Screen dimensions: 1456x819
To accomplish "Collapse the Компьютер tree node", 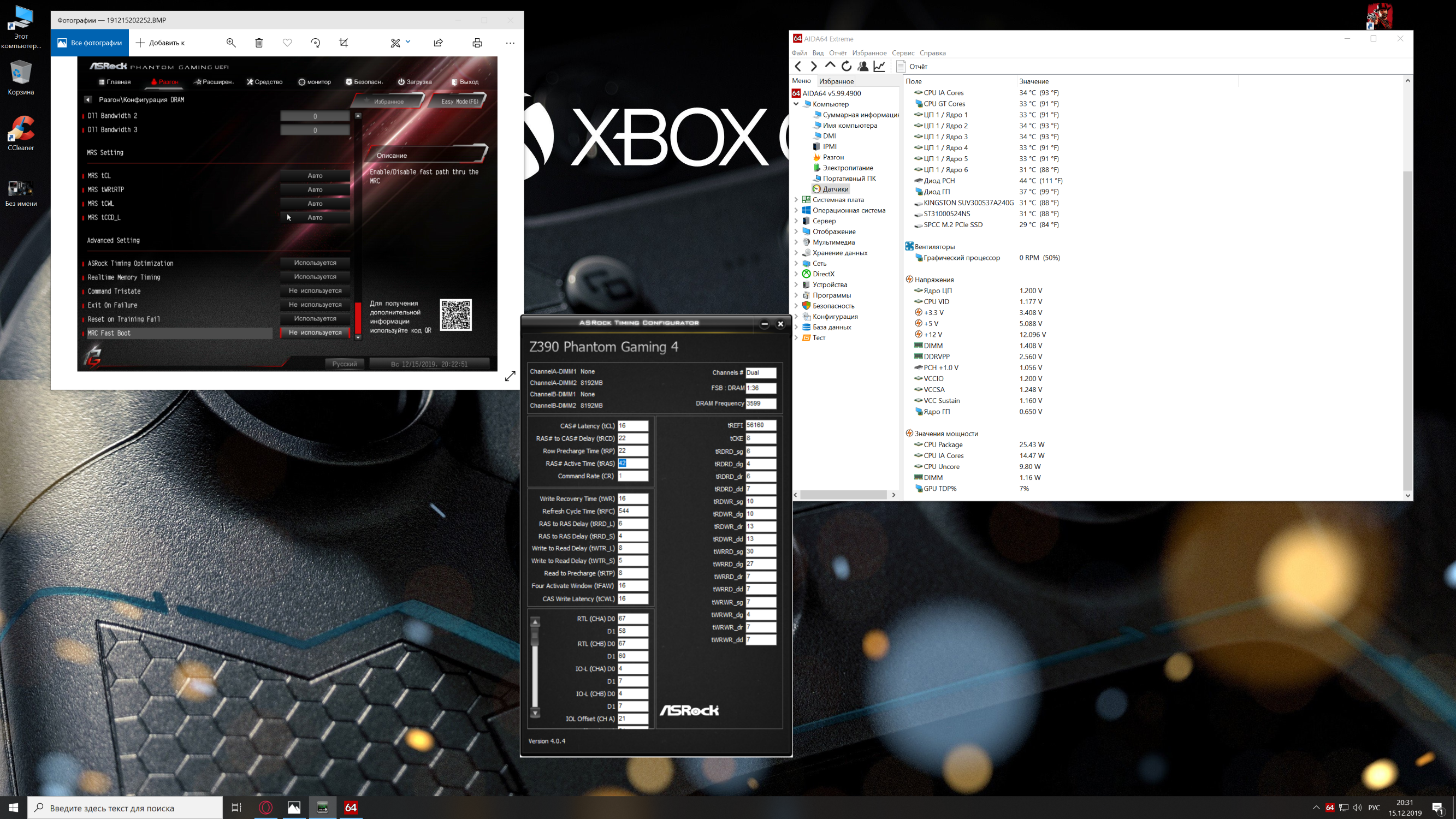I will pyautogui.click(x=796, y=104).
